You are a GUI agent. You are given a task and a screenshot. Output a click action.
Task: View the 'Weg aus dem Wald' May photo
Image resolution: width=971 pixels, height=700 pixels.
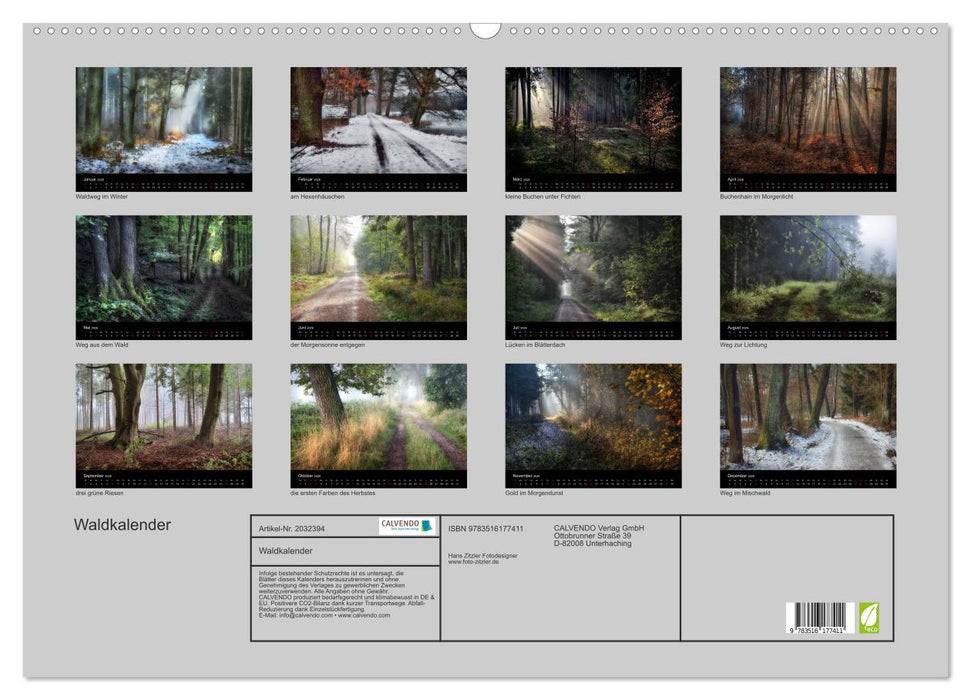(x=164, y=269)
